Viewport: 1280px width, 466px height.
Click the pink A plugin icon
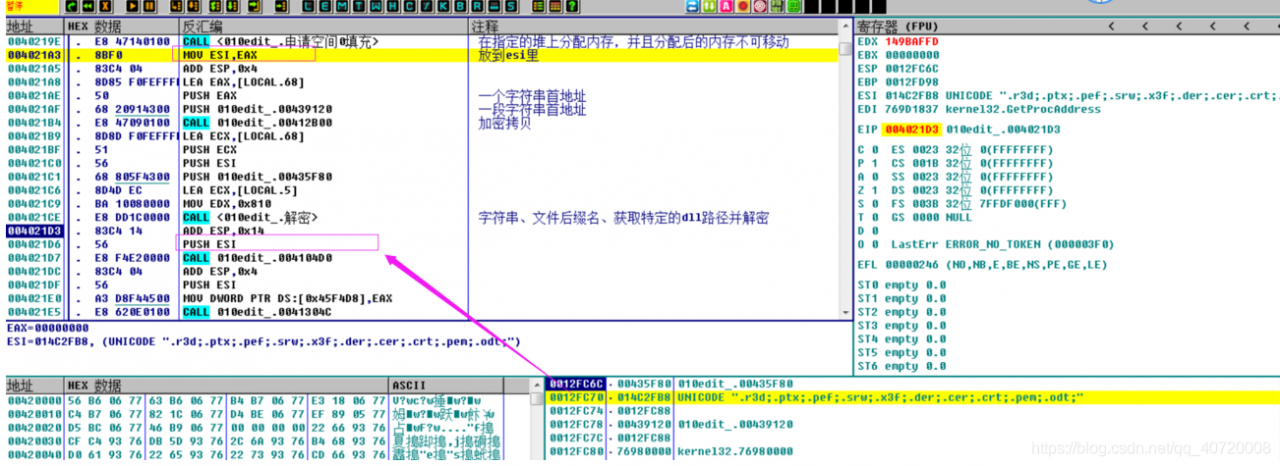[726, 6]
